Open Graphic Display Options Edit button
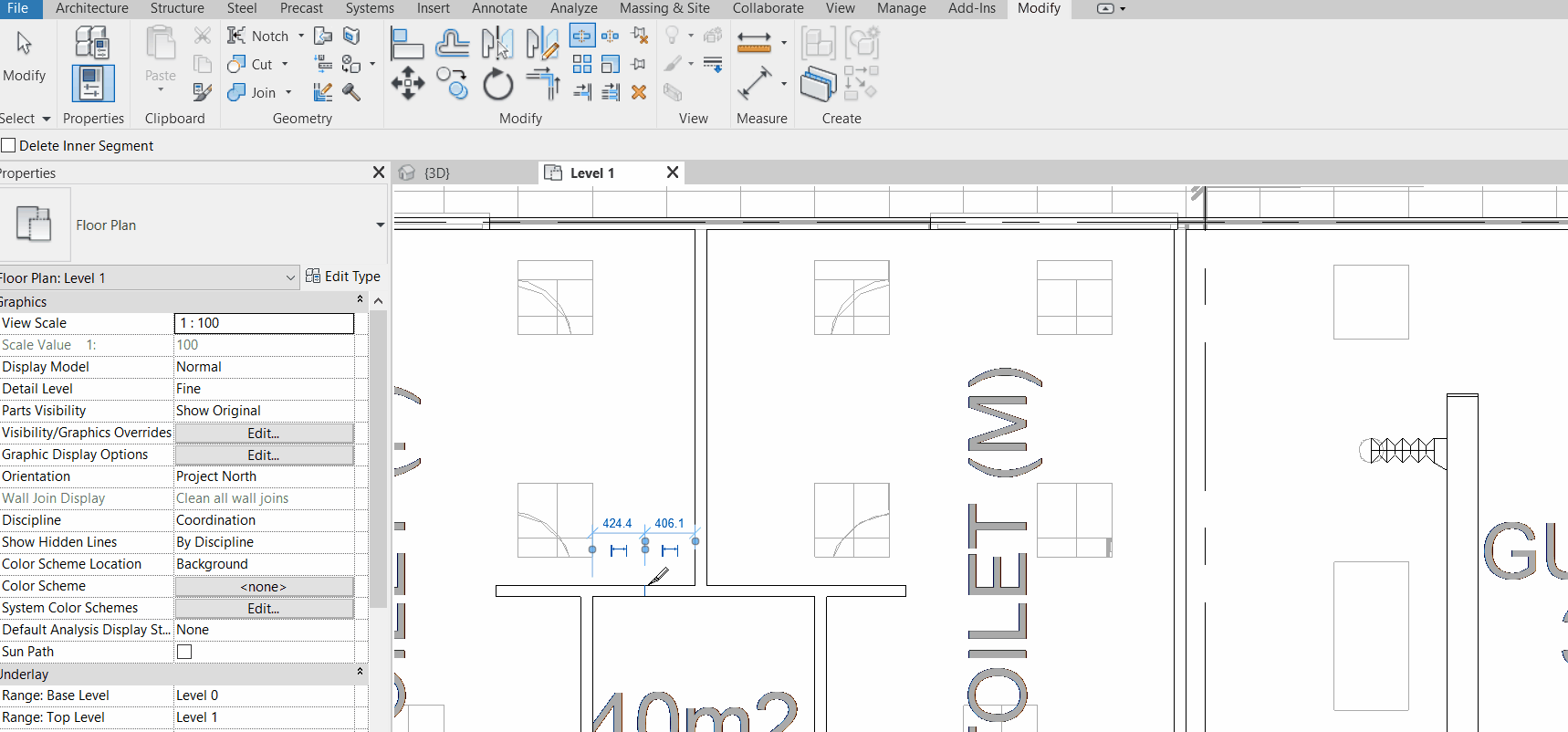1568x732 pixels. pyautogui.click(x=264, y=455)
